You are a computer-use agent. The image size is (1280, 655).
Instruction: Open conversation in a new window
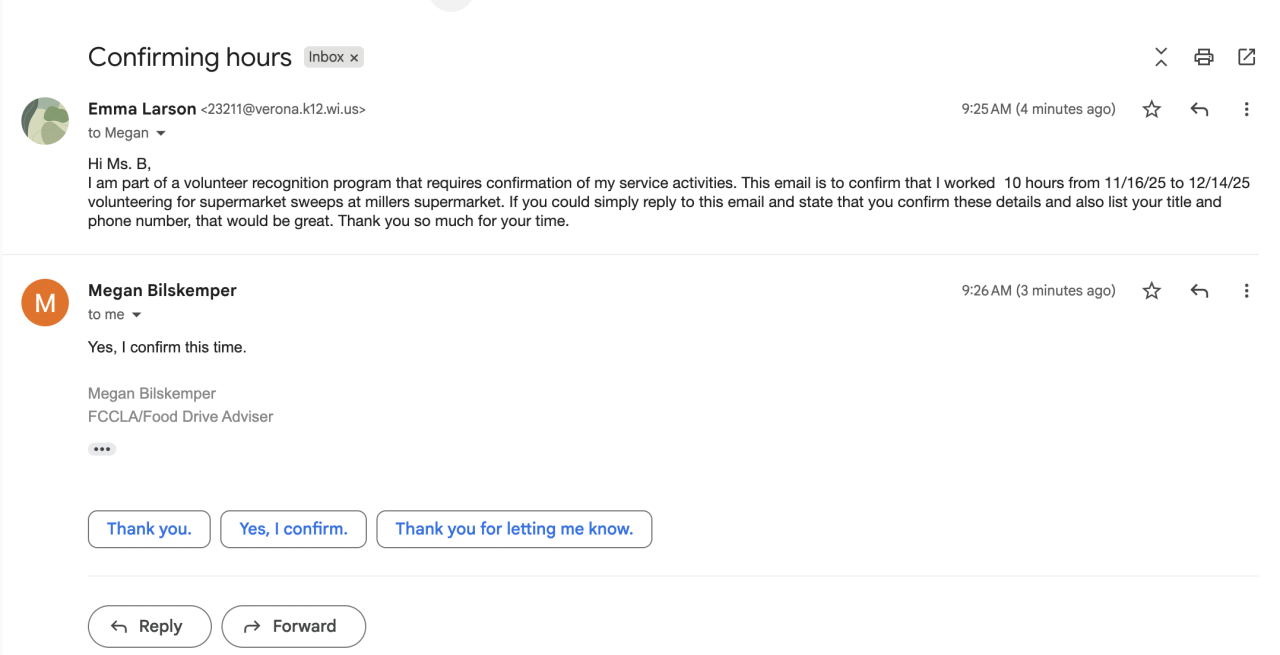(x=1246, y=57)
